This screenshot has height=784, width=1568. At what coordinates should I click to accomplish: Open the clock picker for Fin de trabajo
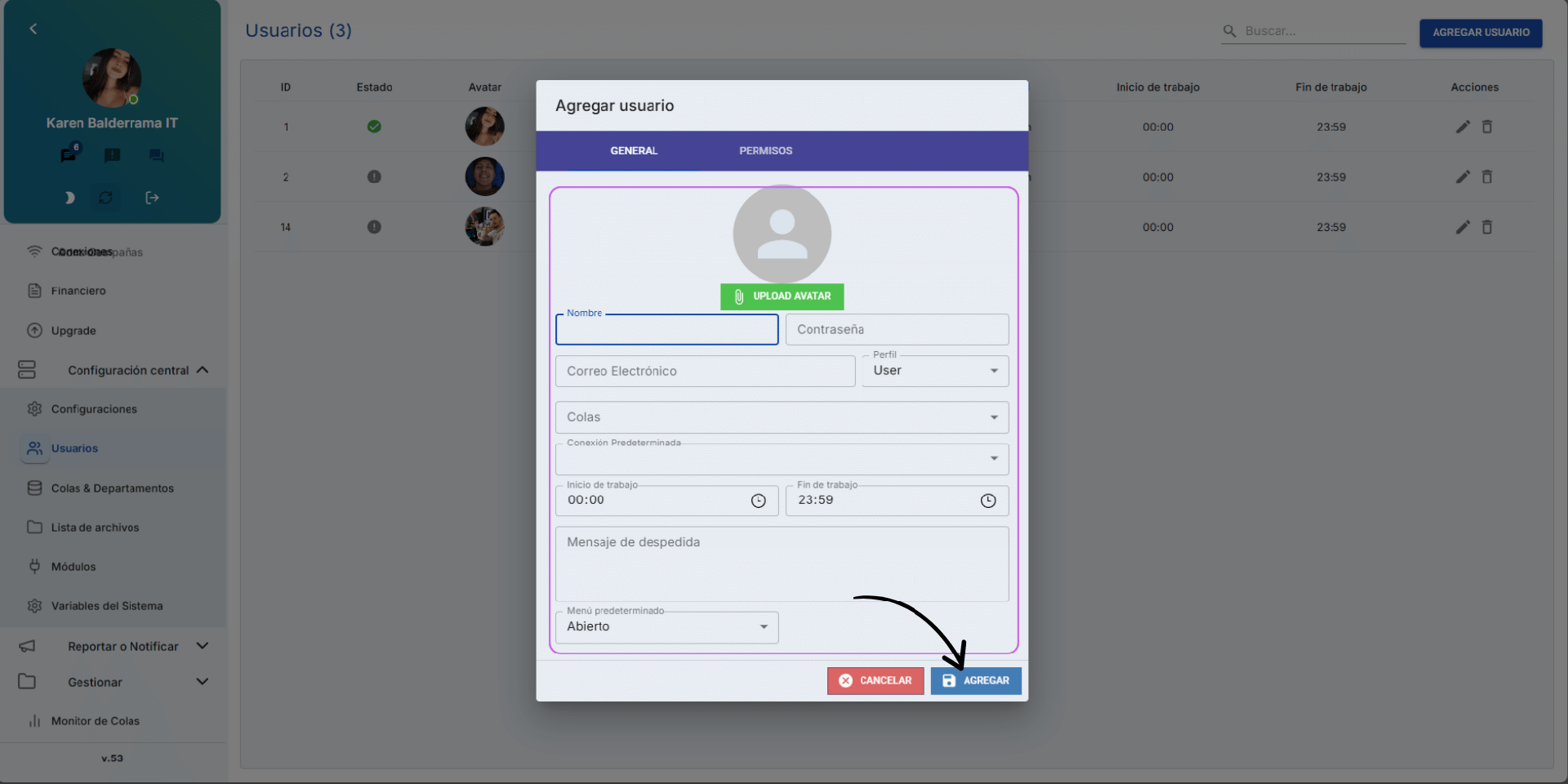tap(987, 501)
